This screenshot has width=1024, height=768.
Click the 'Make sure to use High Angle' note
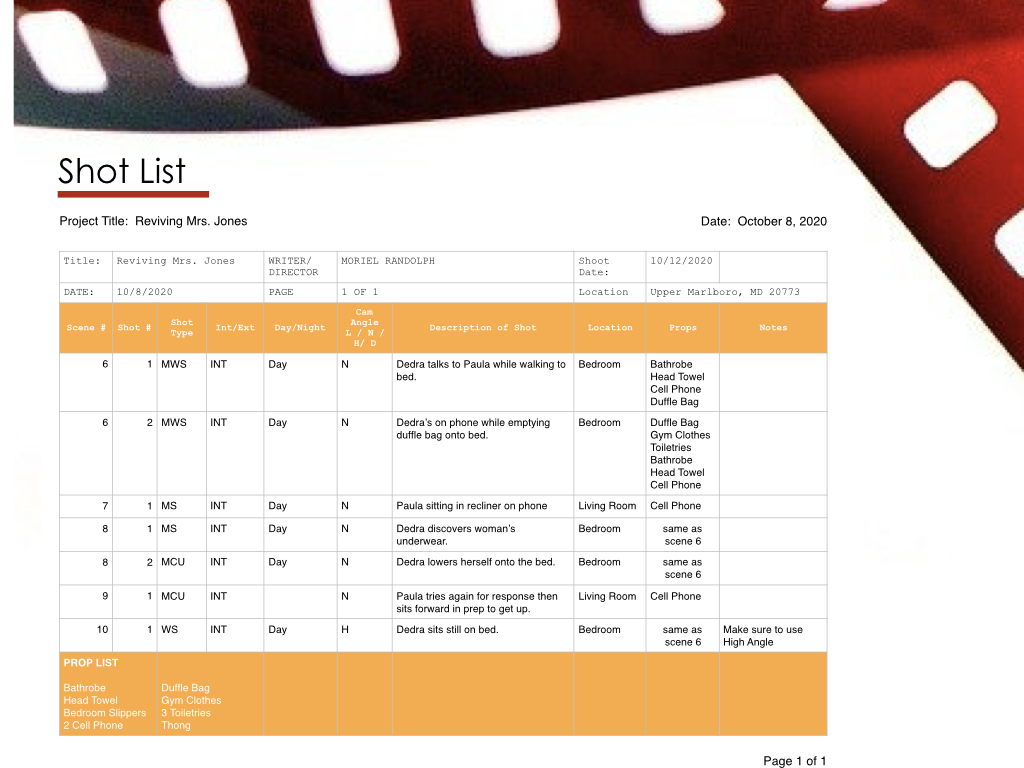click(762, 636)
